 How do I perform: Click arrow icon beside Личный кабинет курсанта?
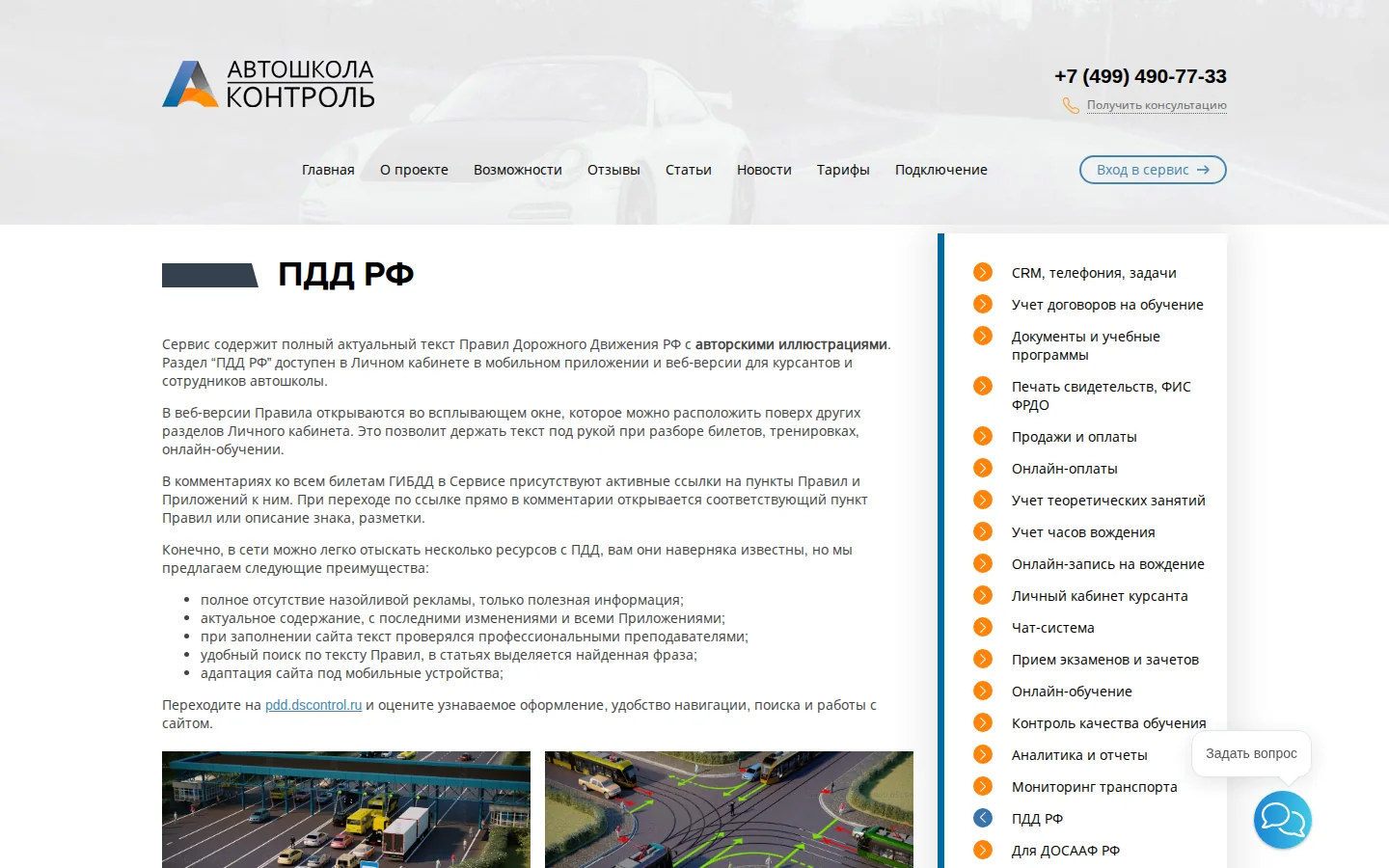tap(983, 595)
